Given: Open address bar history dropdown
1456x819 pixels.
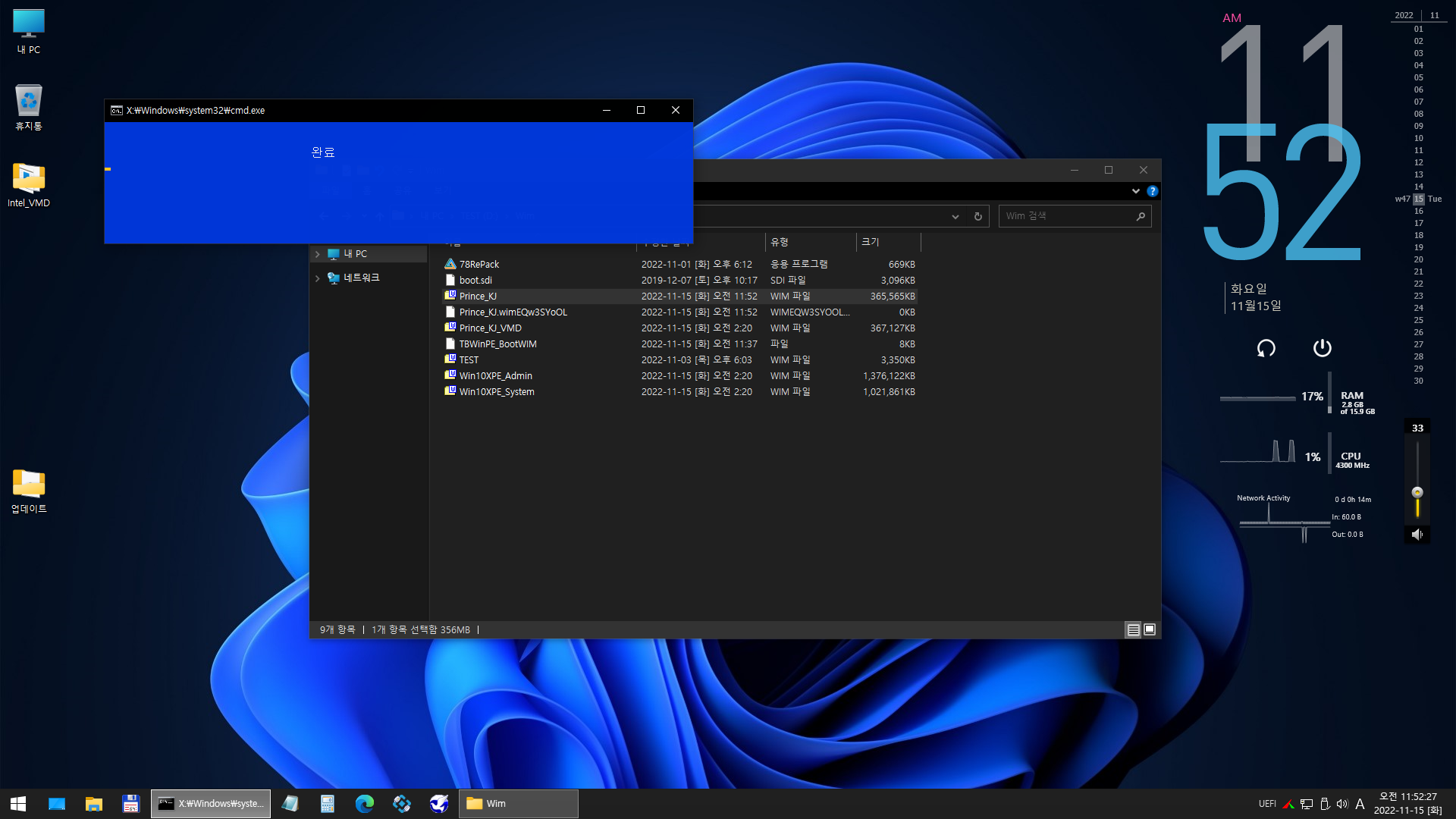Looking at the screenshot, I should (955, 217).
